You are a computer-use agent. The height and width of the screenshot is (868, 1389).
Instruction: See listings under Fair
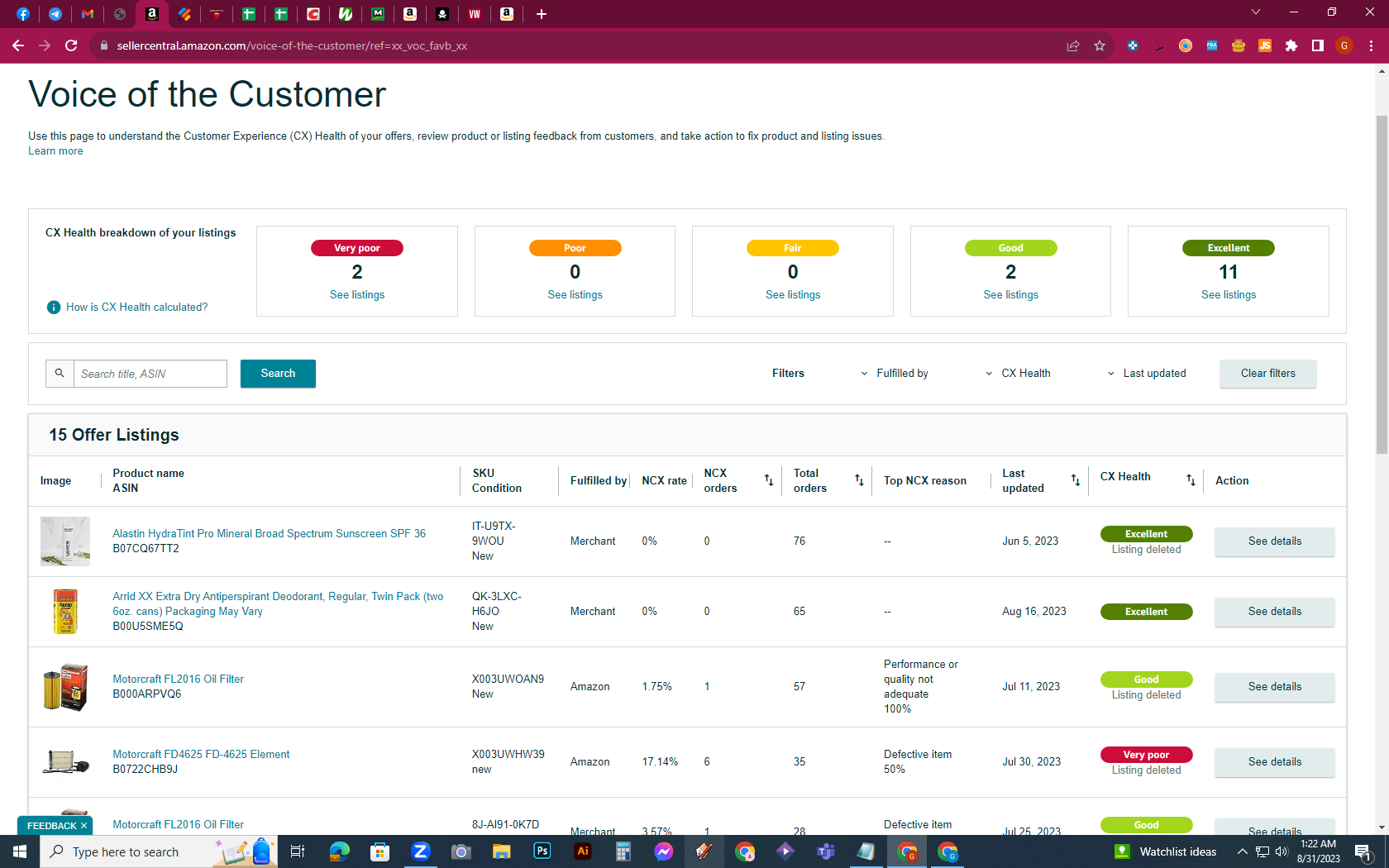tap(793, 295)
